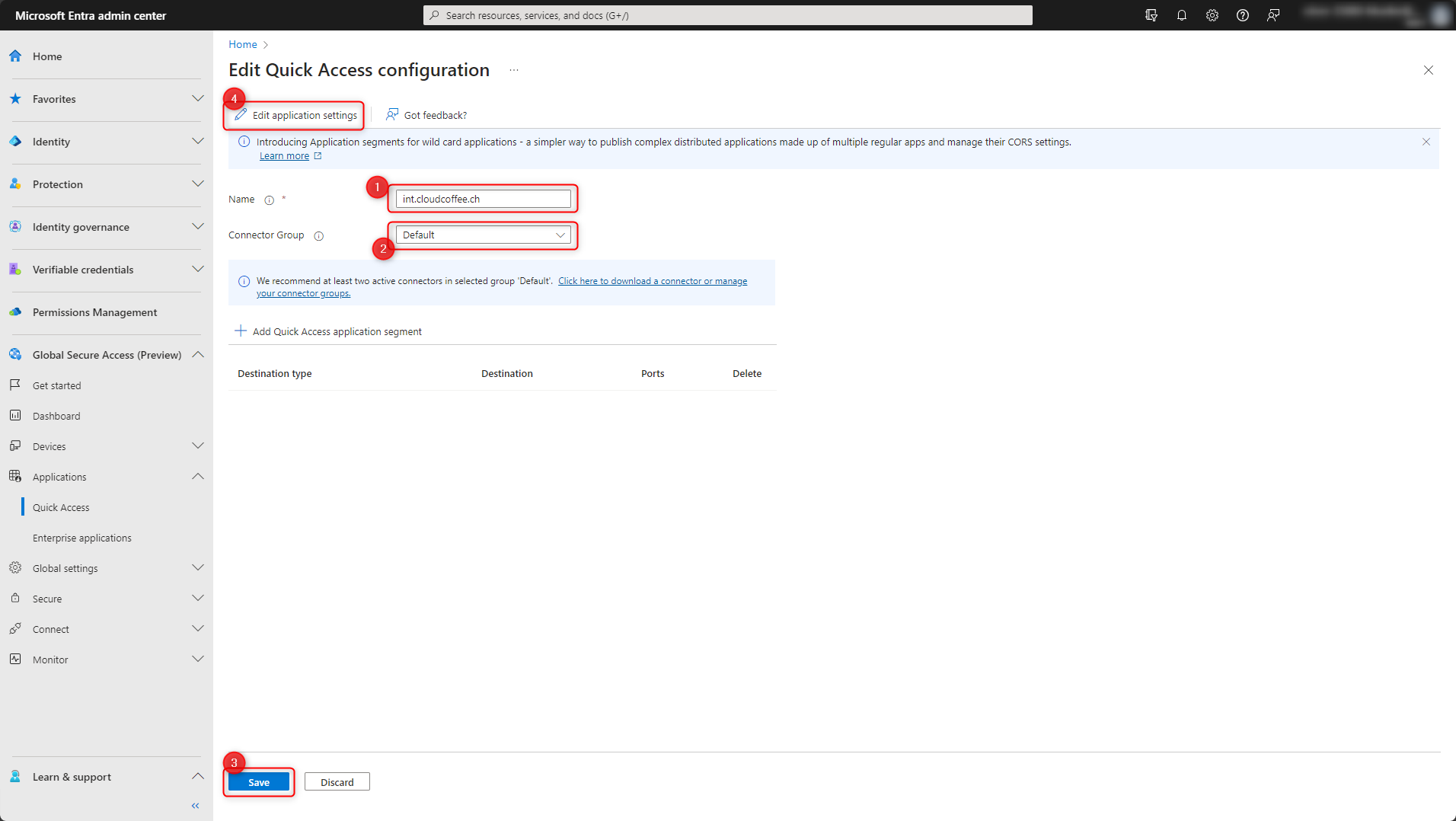Open the help question mark icon
Viewport: 1456px width, 821px height.
coord(1243,15)
